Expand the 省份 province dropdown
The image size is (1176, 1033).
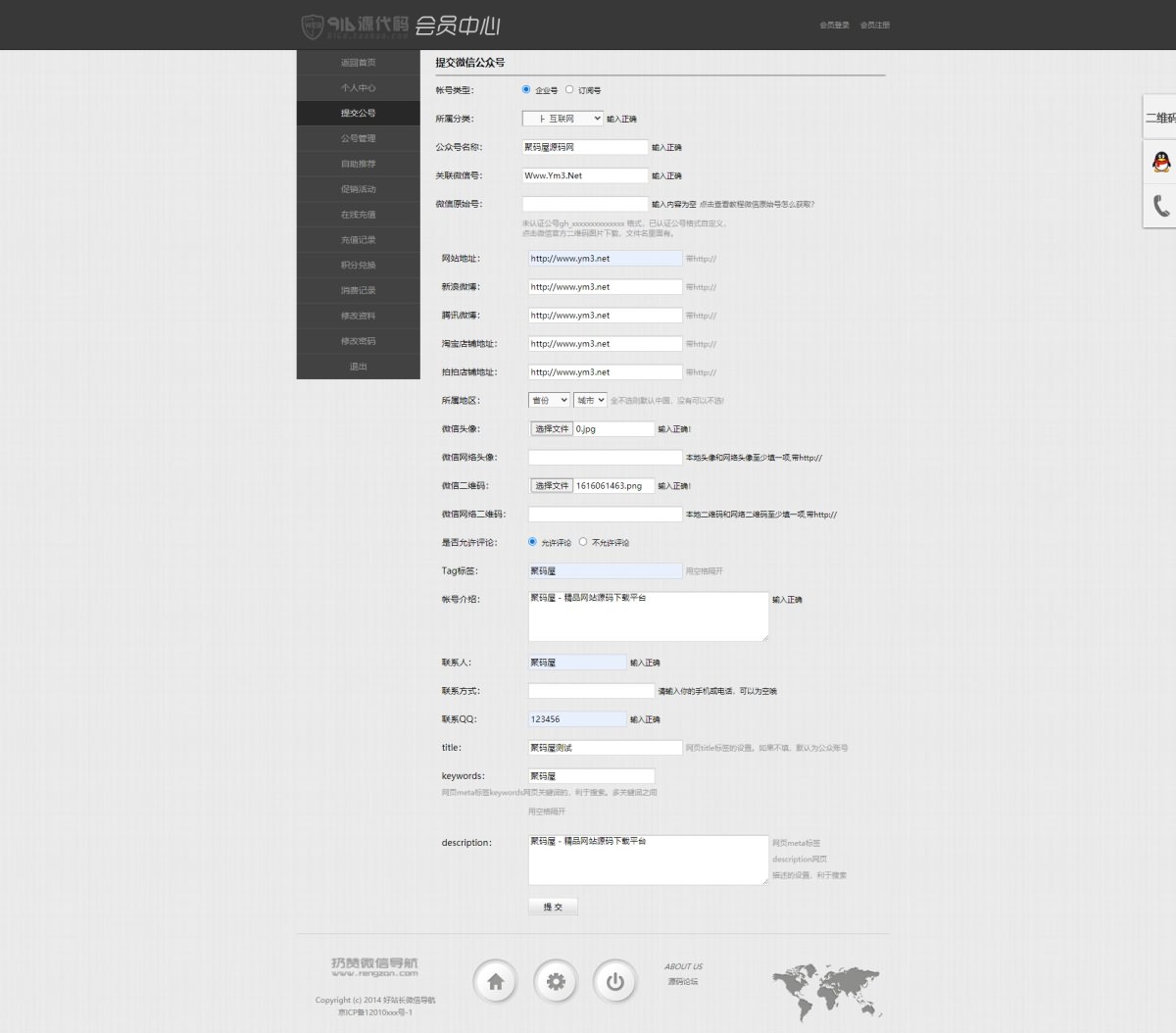click(x=549, y=400)
